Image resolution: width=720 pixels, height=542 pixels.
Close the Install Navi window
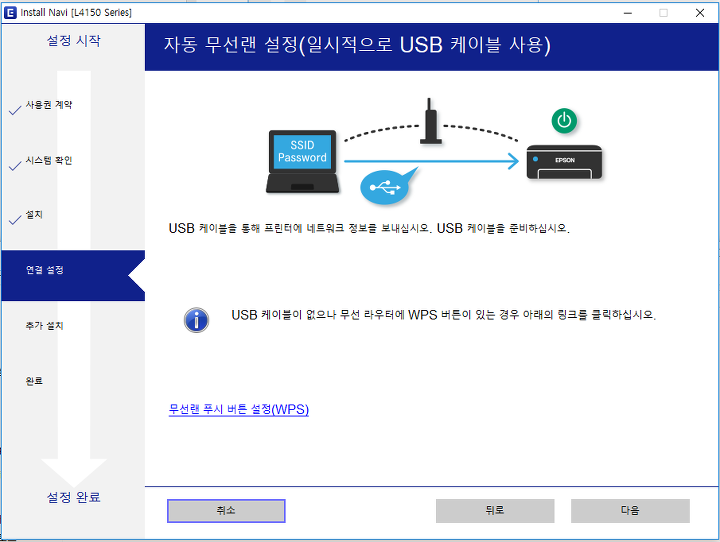pos(699,13)
